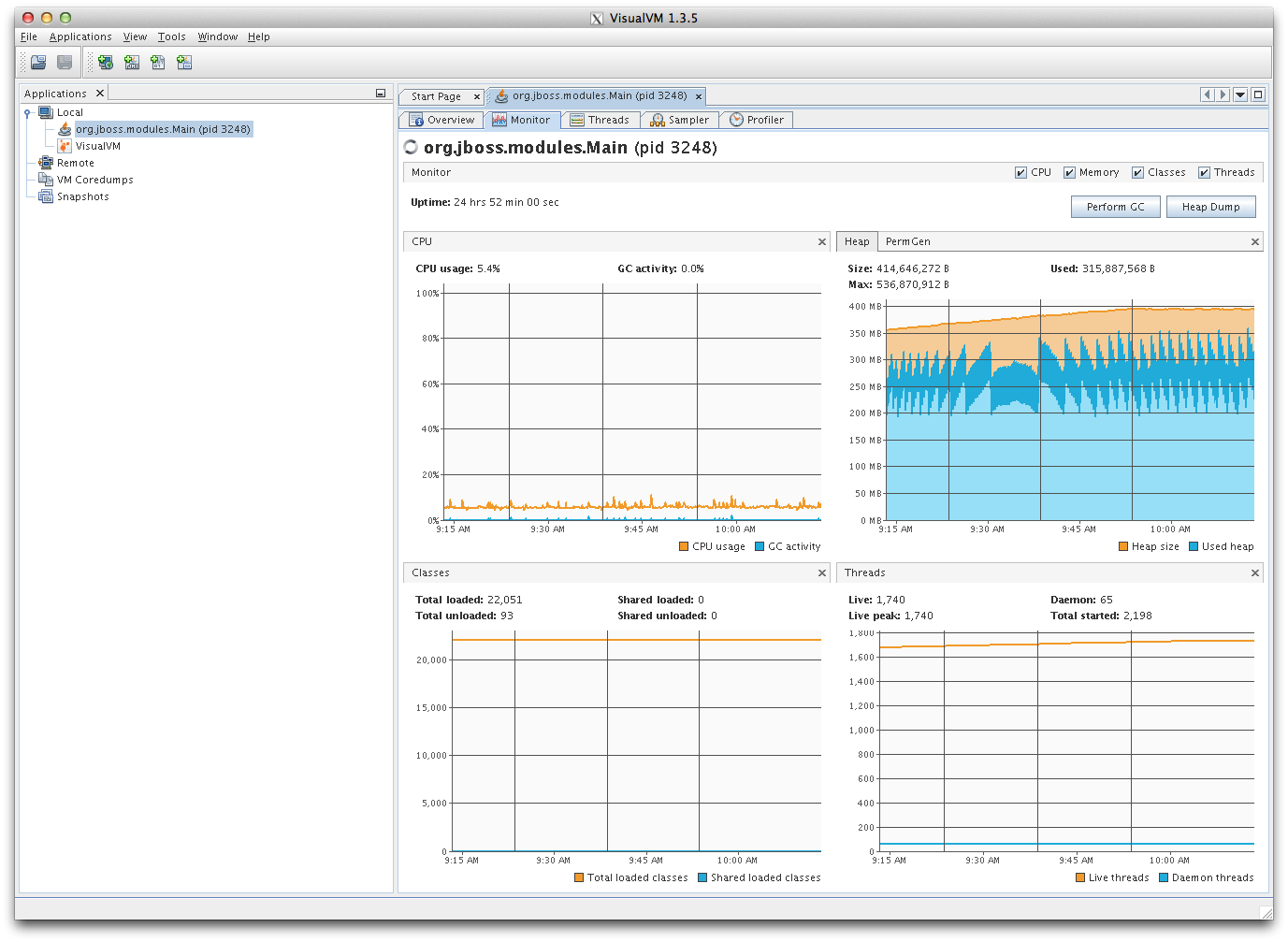
Task: Collapse the Local tree node
Action: (x=28, y=113)
